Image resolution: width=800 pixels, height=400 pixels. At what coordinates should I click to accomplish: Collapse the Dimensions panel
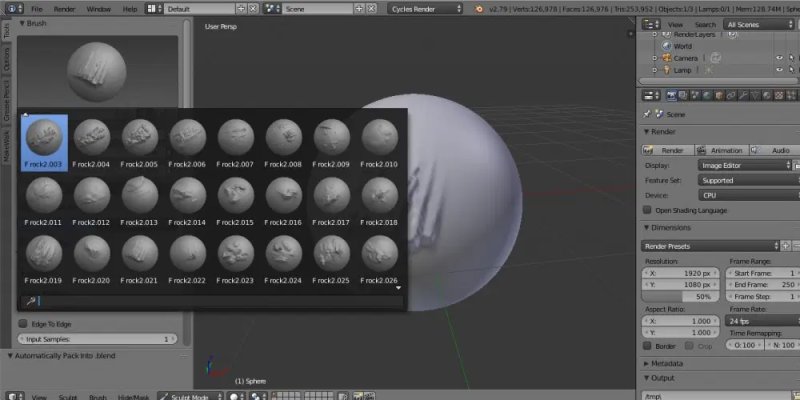click(x=647, y=228)
